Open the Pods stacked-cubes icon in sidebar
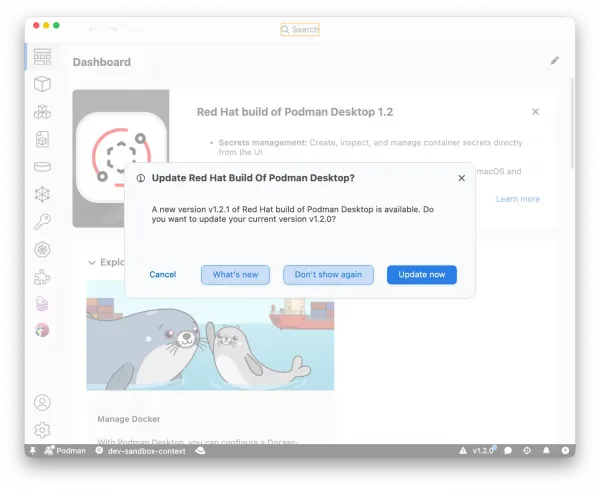This screenshot has height=490, width=600. click(42, 112)
